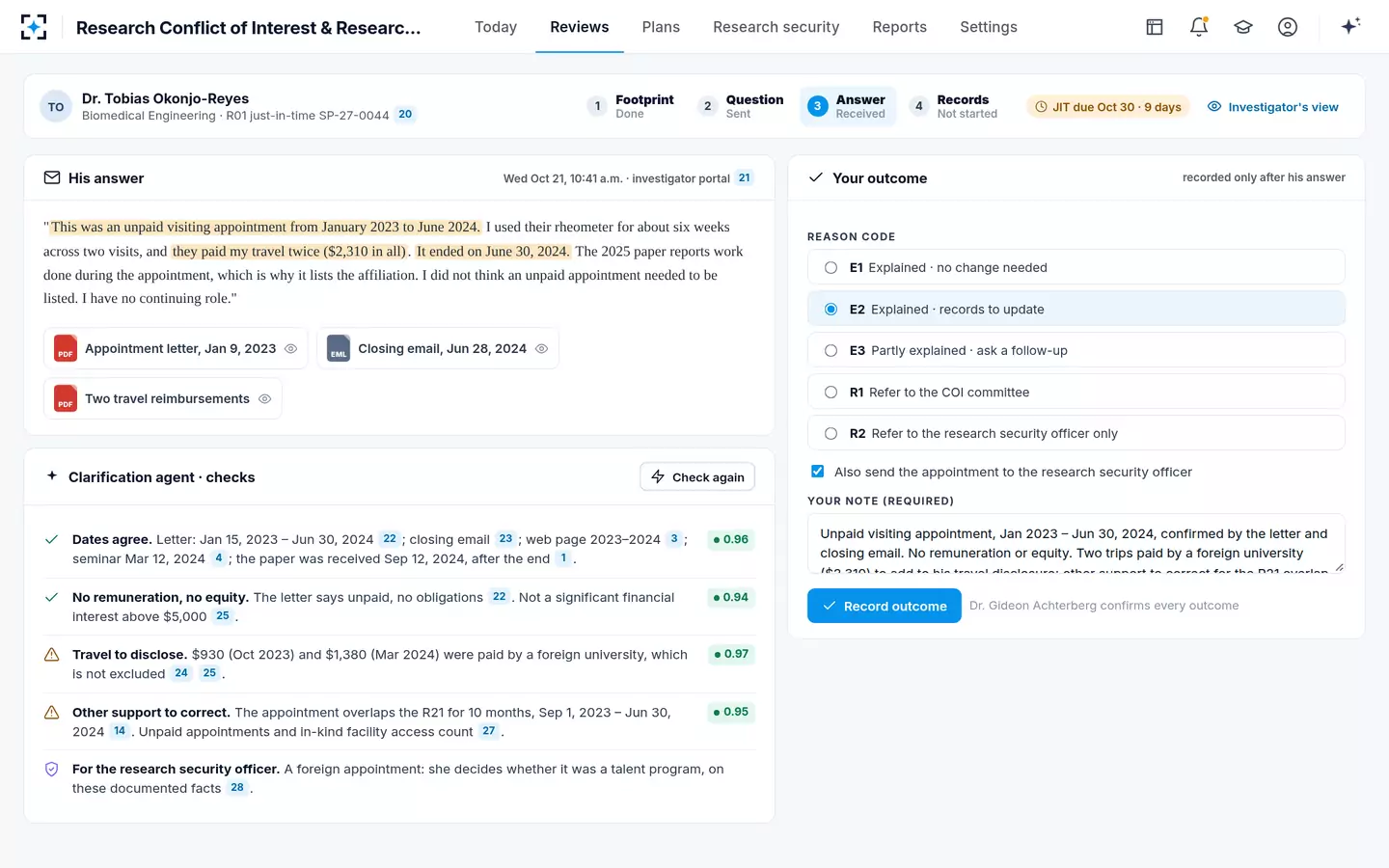Open citation 21 beside investigator portal
This screenshot has width=1389, height=868.
(744, 177)
